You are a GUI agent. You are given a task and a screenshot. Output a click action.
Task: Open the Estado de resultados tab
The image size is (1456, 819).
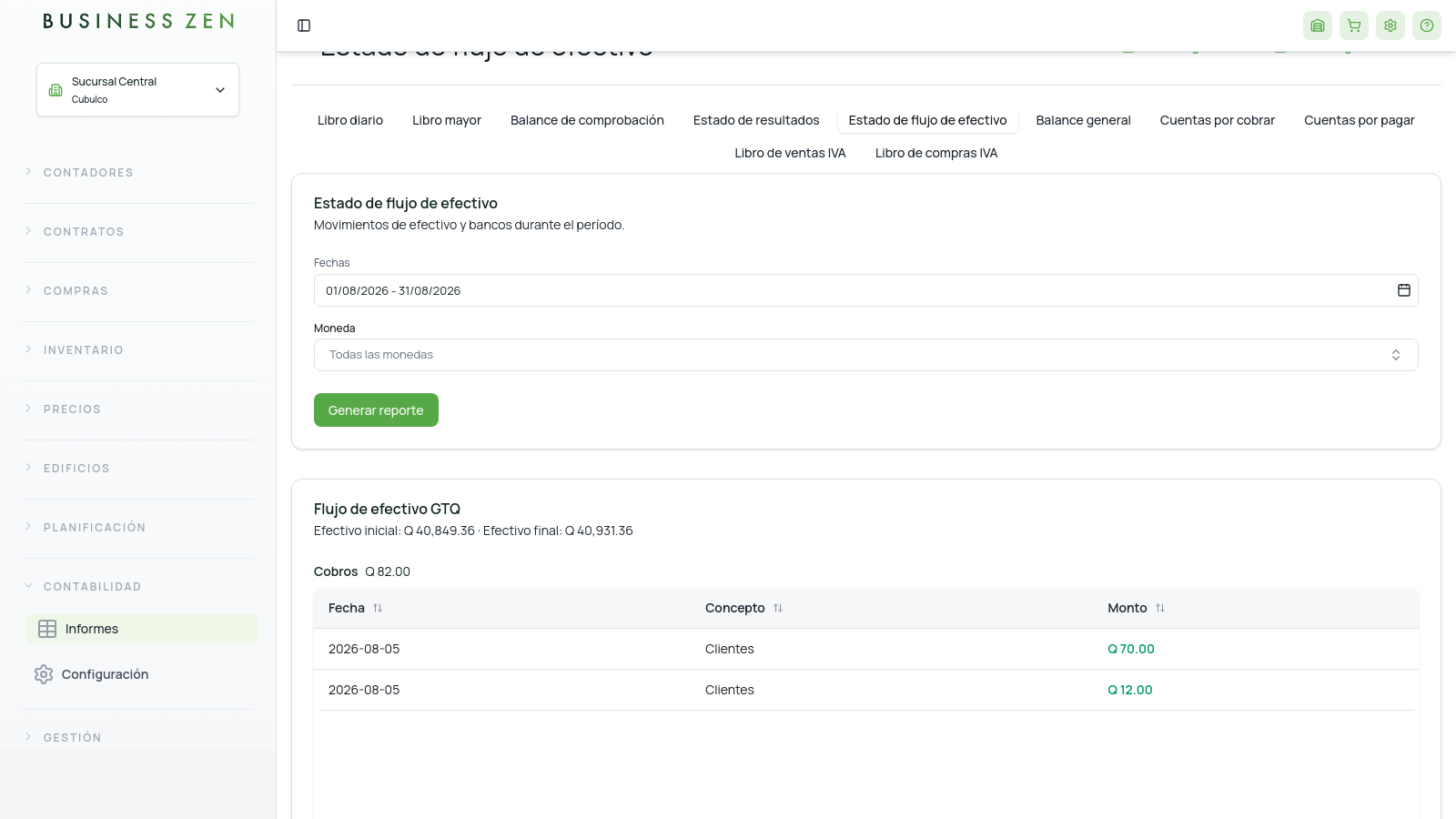756,120
